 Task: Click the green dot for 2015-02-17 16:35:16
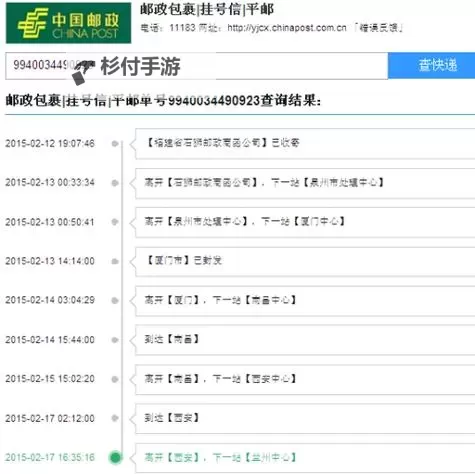115,457
